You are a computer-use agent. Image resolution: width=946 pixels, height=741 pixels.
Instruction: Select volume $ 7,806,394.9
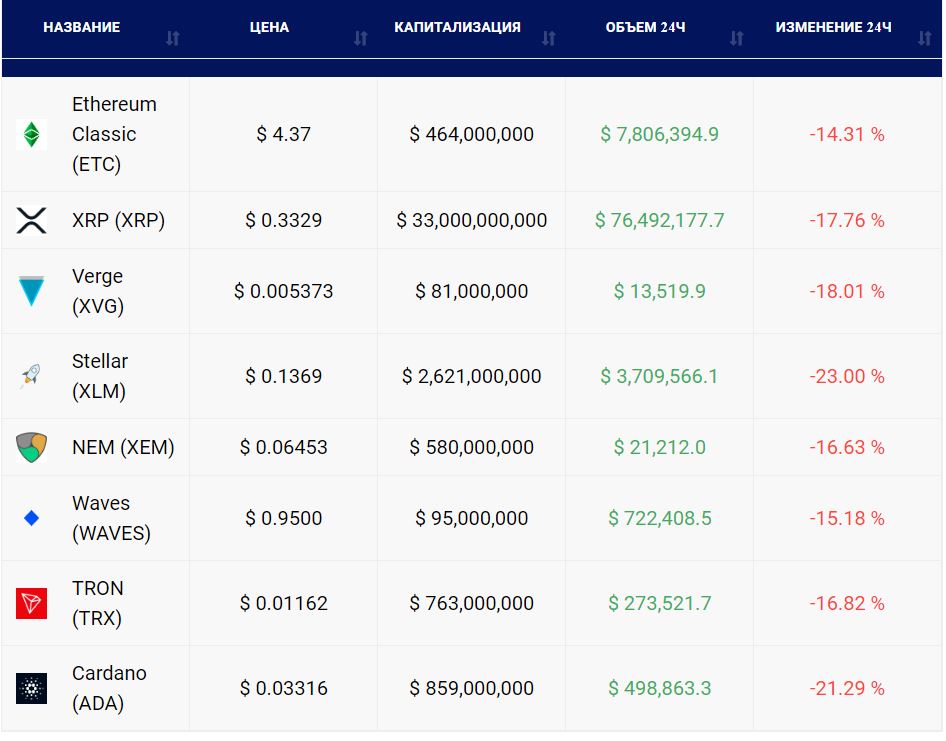[659, 134]
